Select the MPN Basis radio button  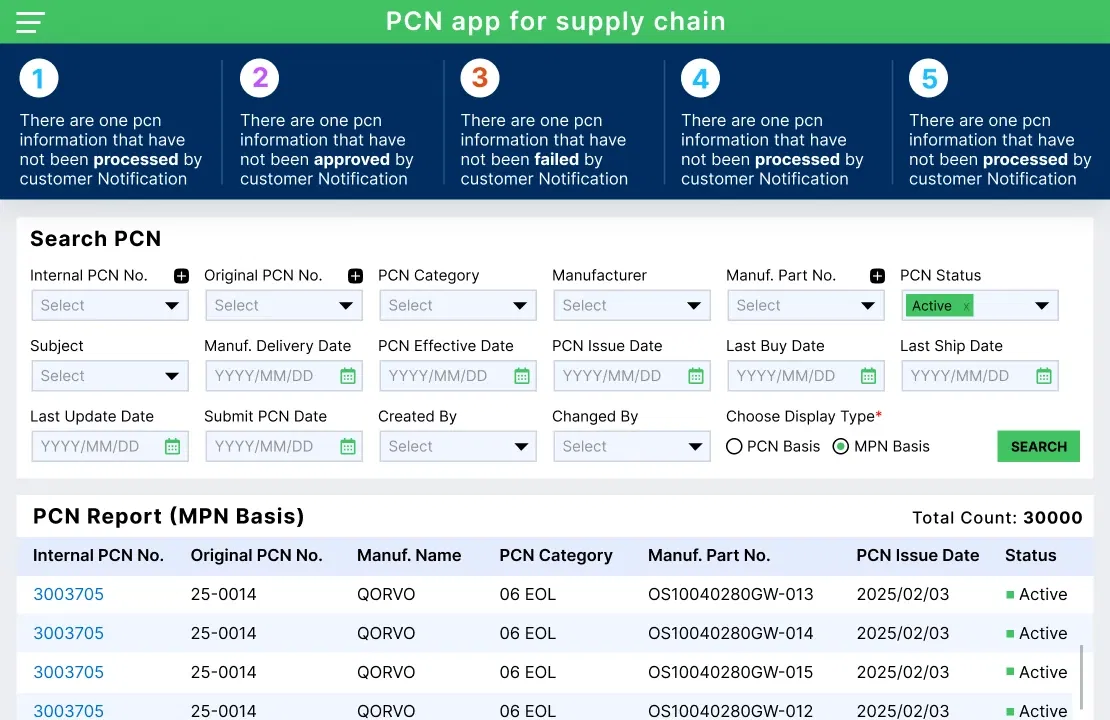(840, 447)
